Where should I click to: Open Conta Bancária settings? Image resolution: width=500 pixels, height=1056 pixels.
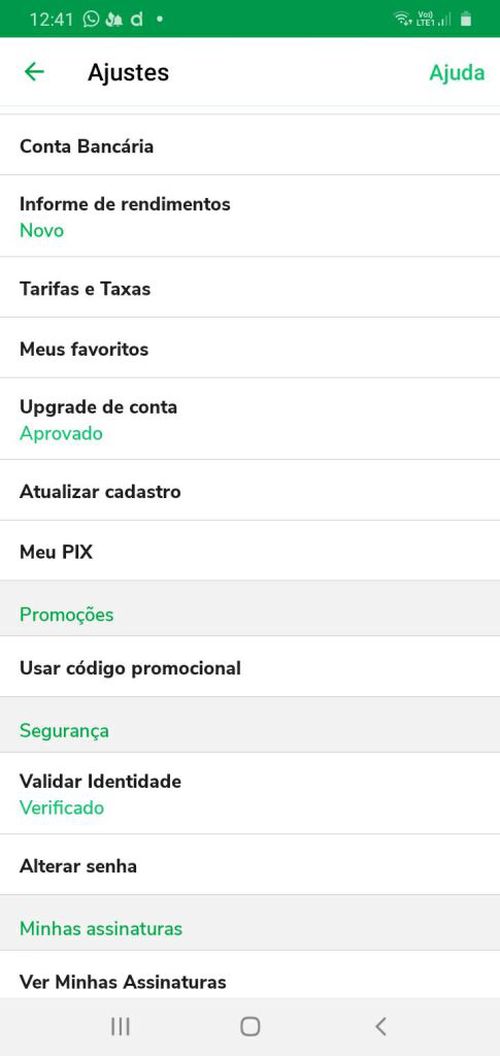tap(250, 145)
